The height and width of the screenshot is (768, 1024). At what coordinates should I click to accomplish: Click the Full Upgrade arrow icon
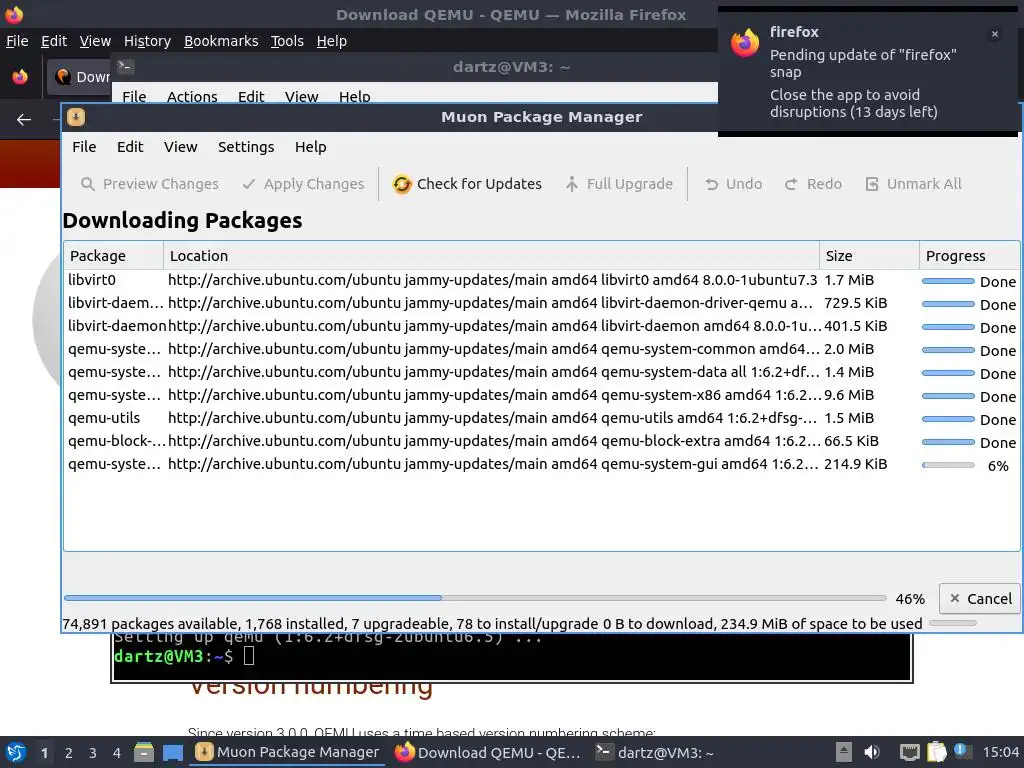pyautogui.click(x=572, y=184)
